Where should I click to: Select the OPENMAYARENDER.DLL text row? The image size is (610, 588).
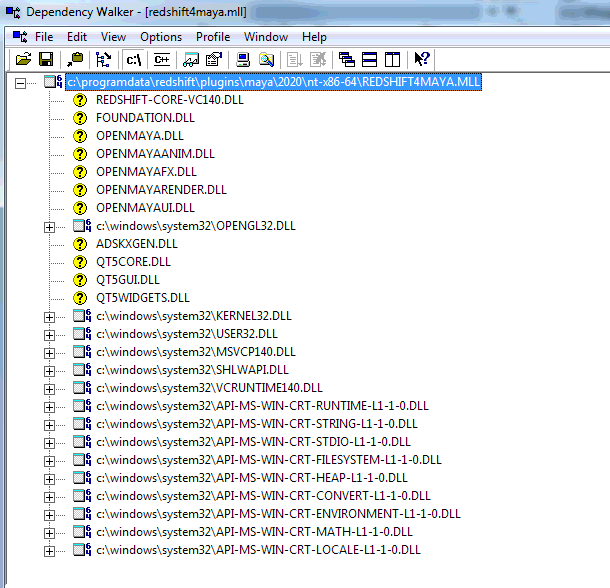pos(161,190)
